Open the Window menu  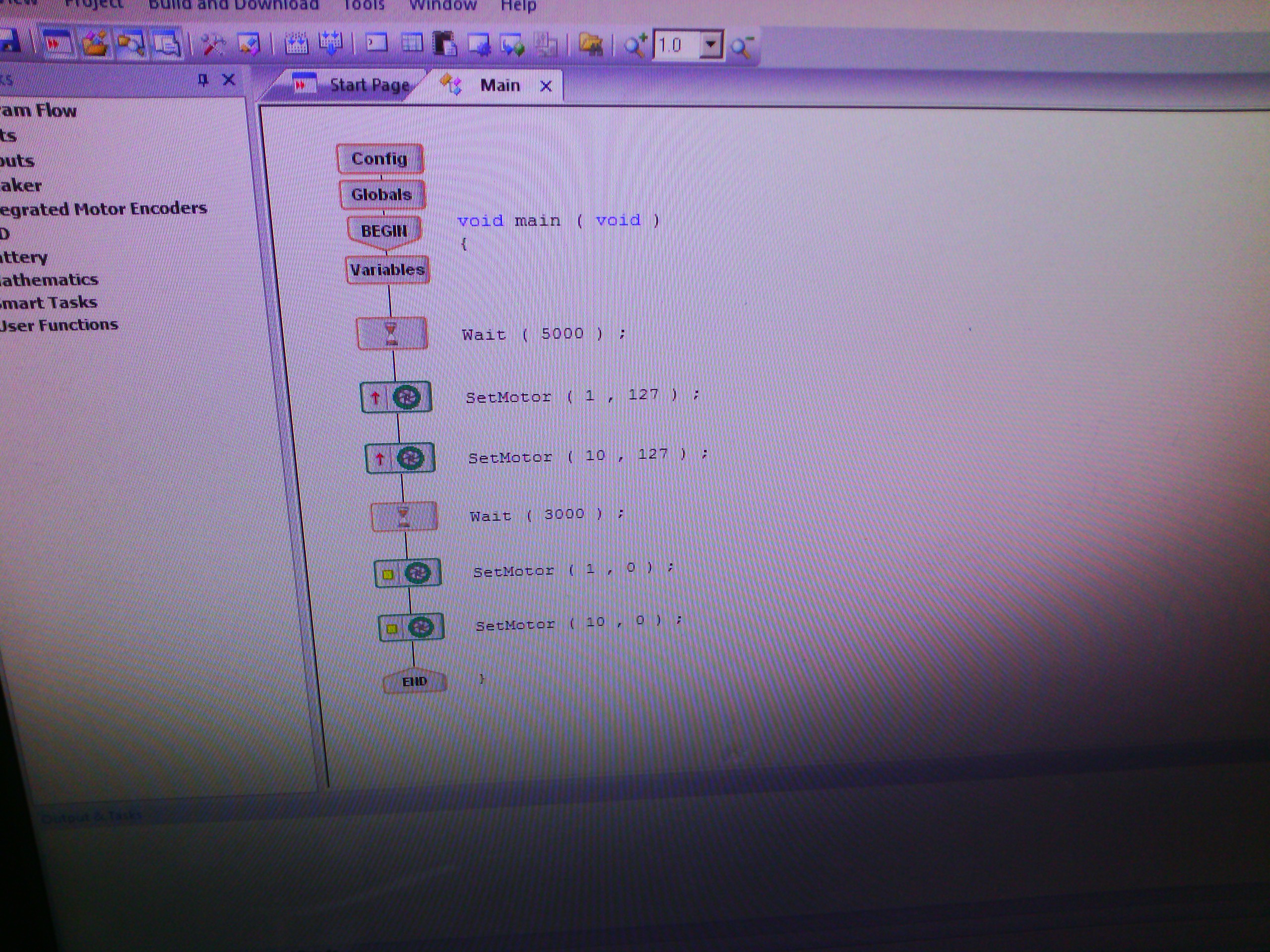(443, 5)
